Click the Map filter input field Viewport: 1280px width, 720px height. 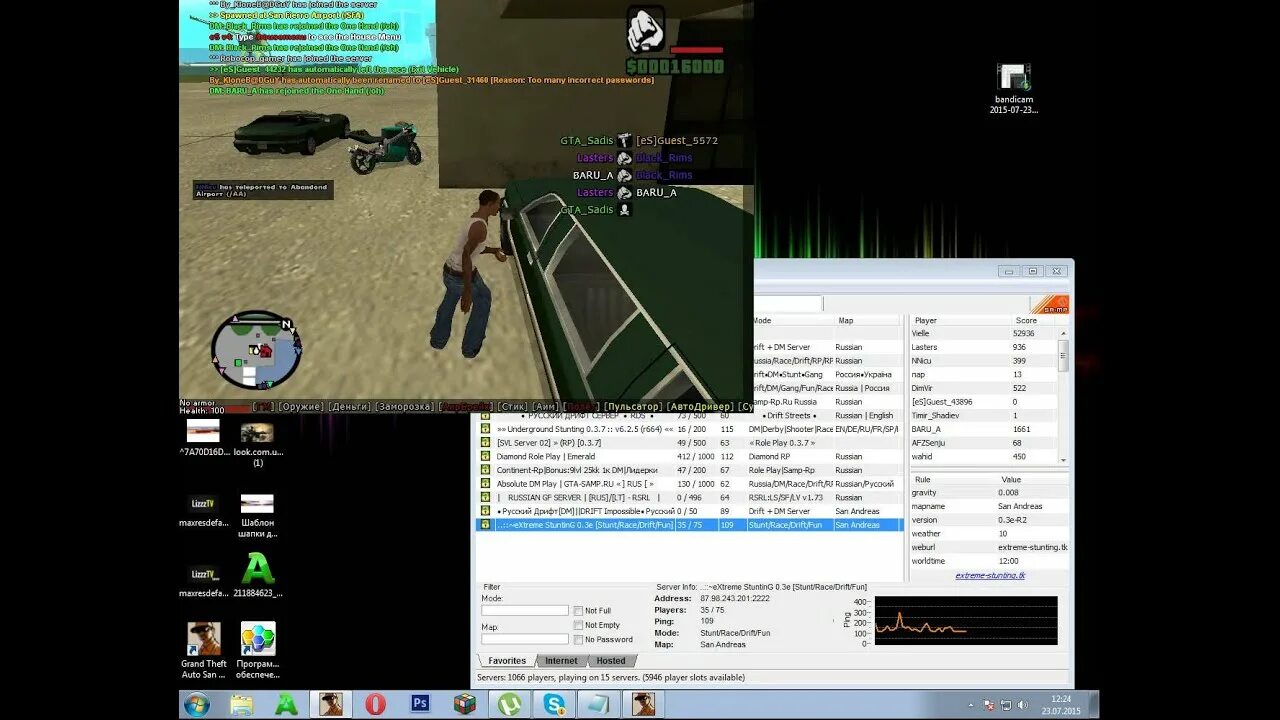525,639
